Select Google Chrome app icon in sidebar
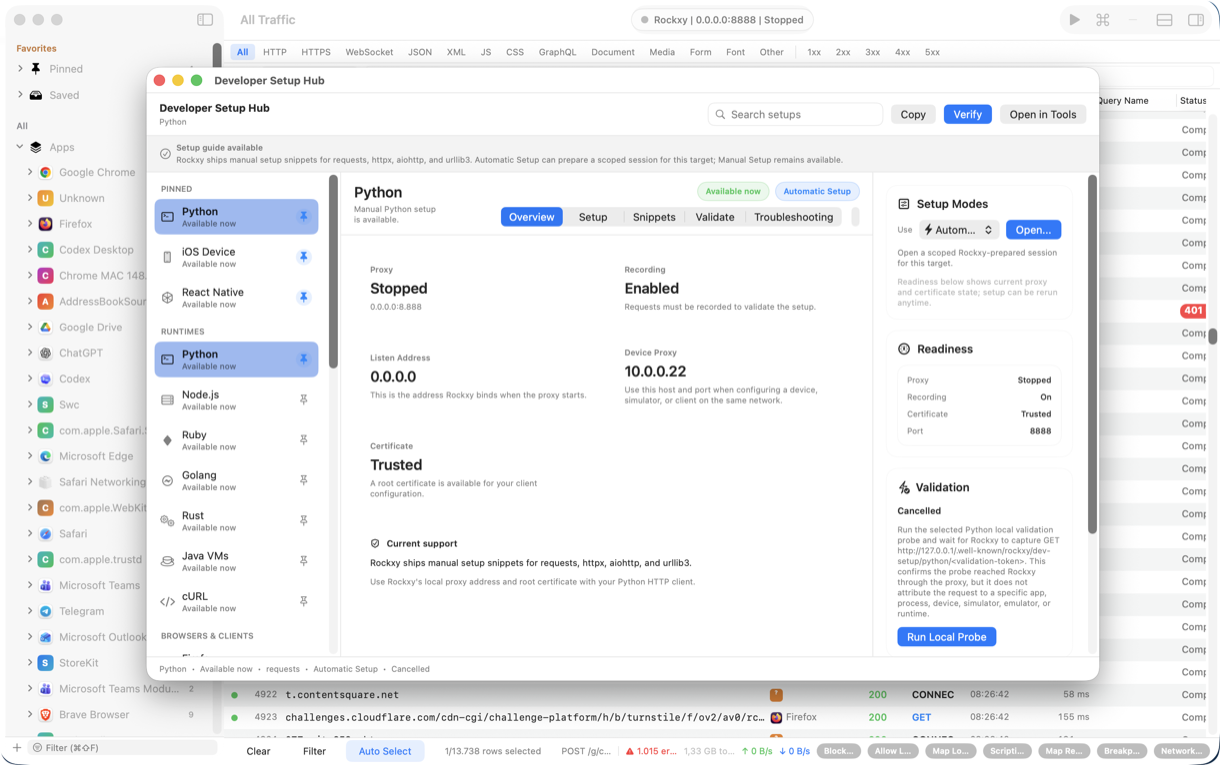The width and height of the screenshot is (1220, 765). click(x=45, y=172)
